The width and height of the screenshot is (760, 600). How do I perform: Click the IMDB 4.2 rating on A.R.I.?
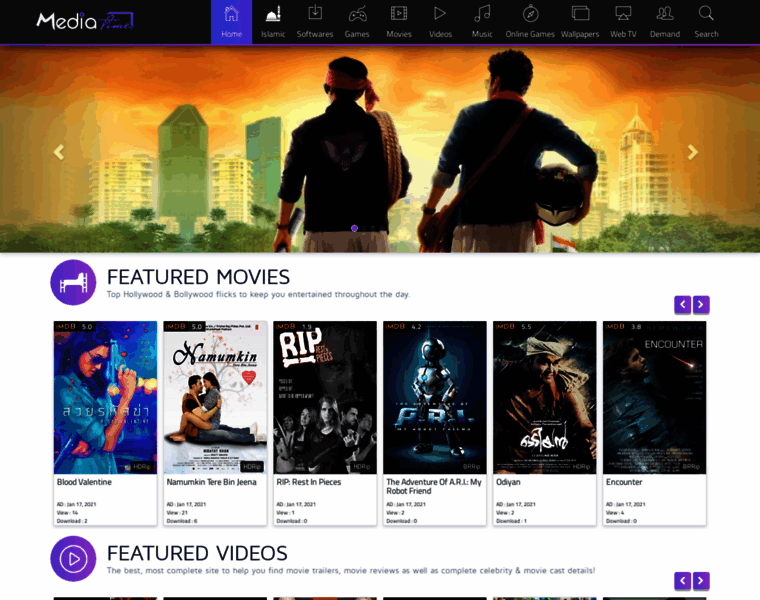(403, 327)
